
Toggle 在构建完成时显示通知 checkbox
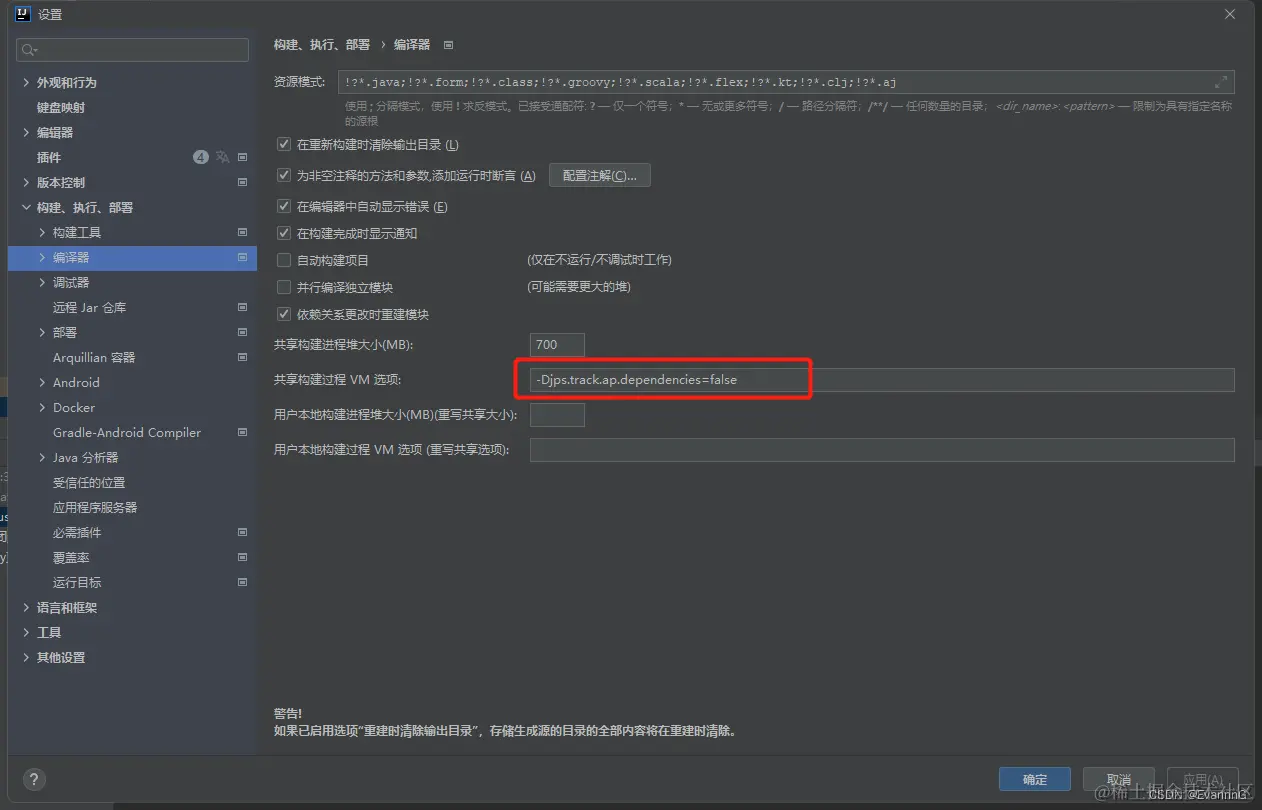pyautogui.click(x=284, y=234)
